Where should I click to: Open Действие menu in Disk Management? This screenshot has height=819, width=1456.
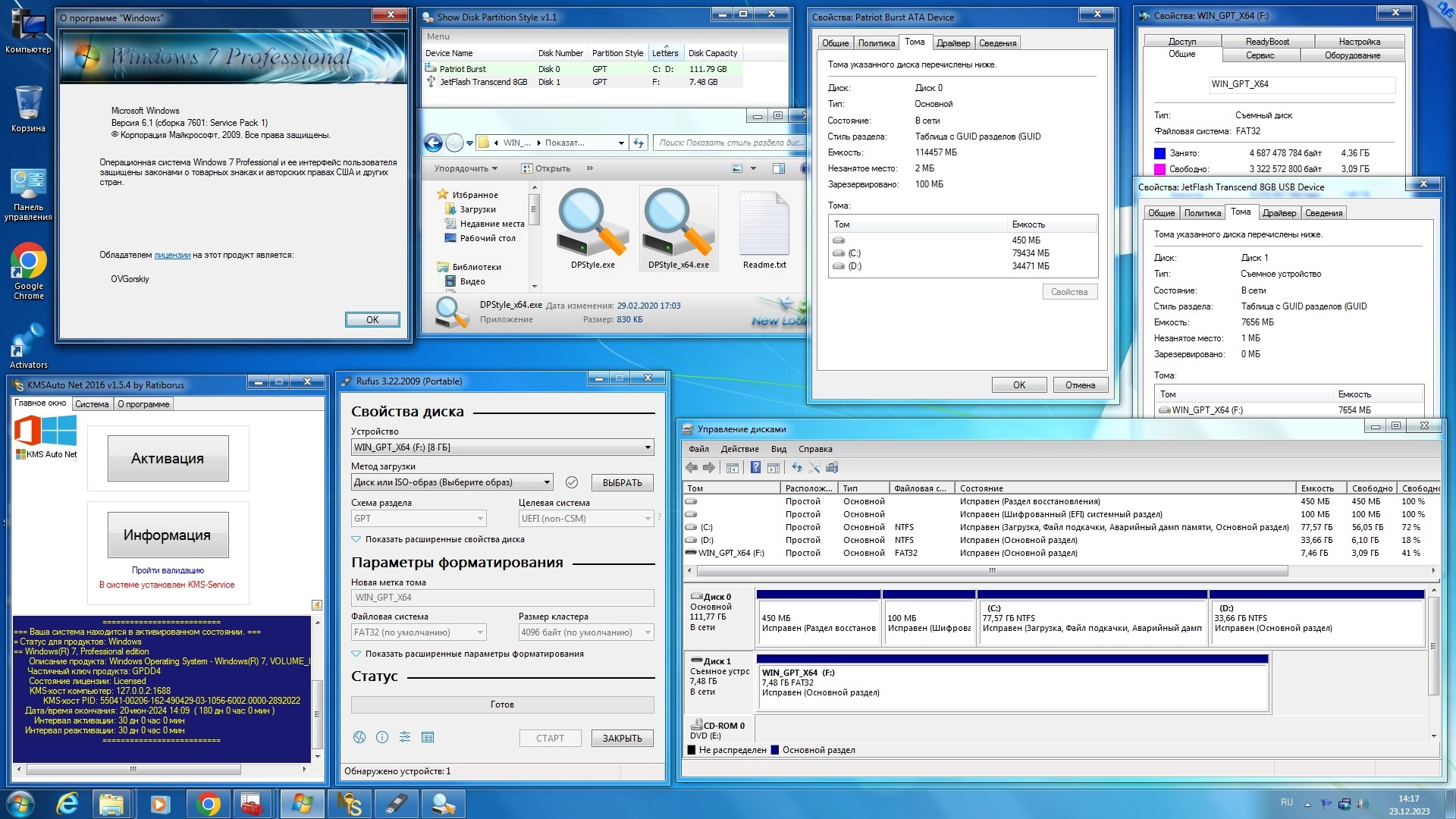[739, 449]
